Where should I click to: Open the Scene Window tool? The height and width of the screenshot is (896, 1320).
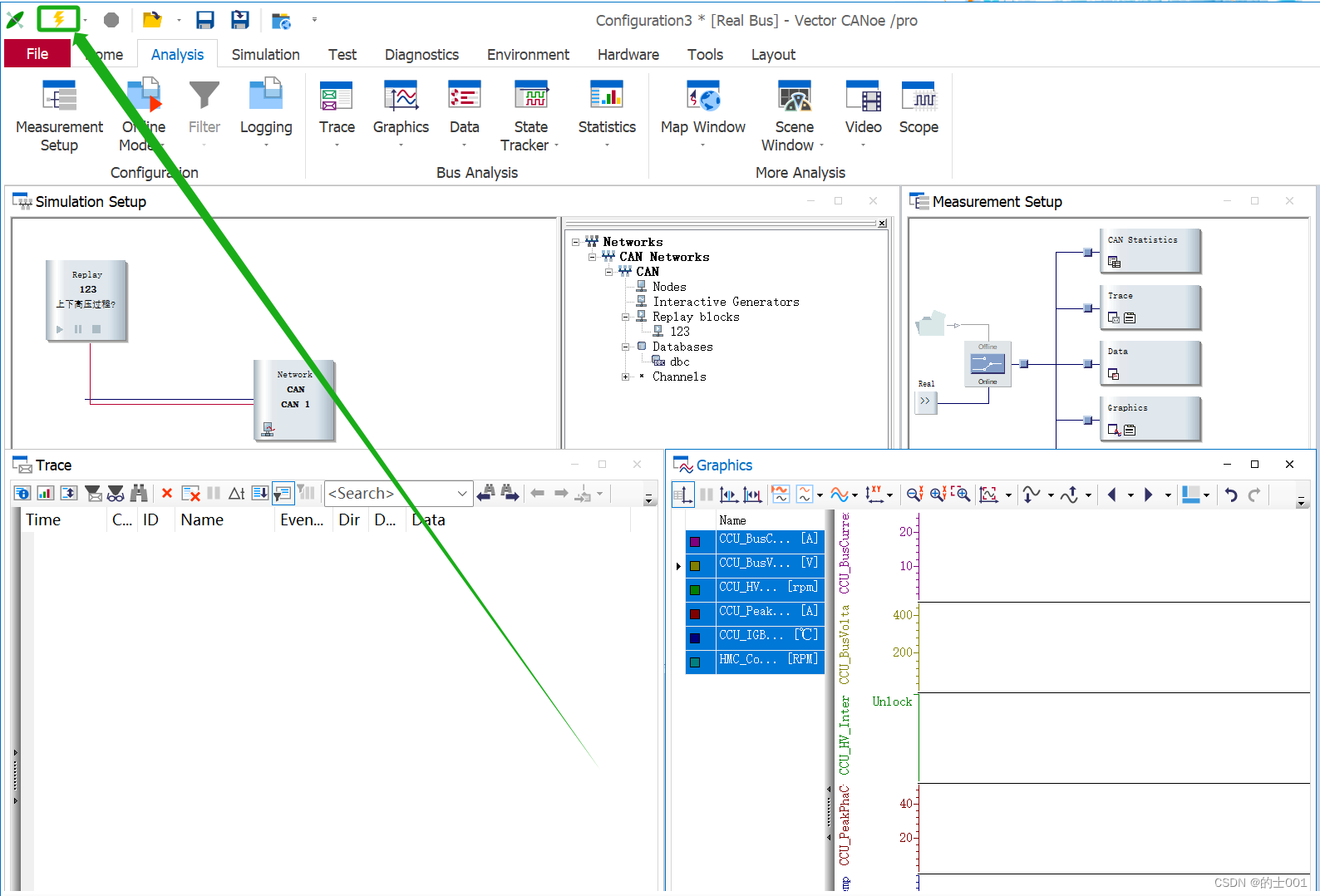(794, 116)
